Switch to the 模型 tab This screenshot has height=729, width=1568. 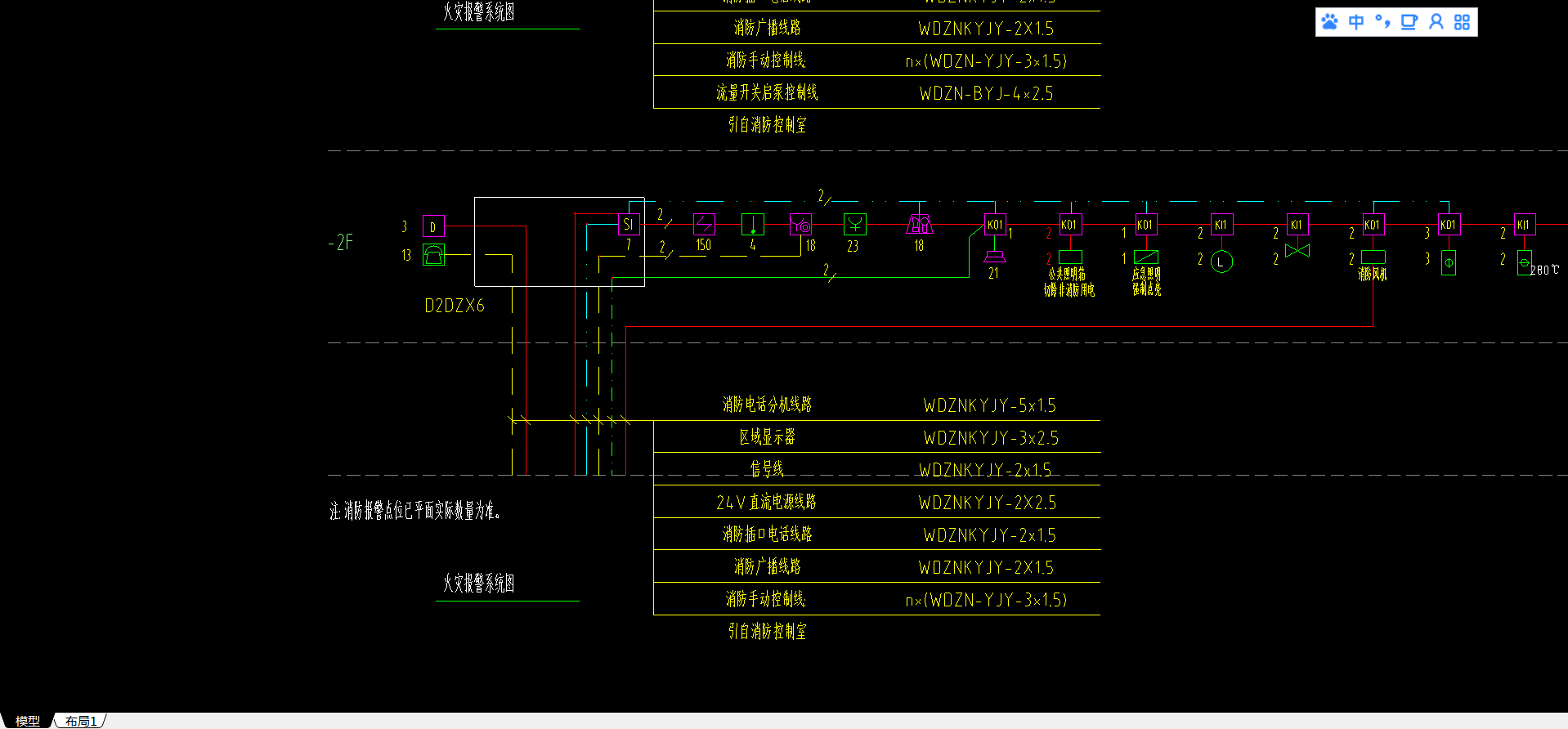pyautogui.click(x=28, y=721)
